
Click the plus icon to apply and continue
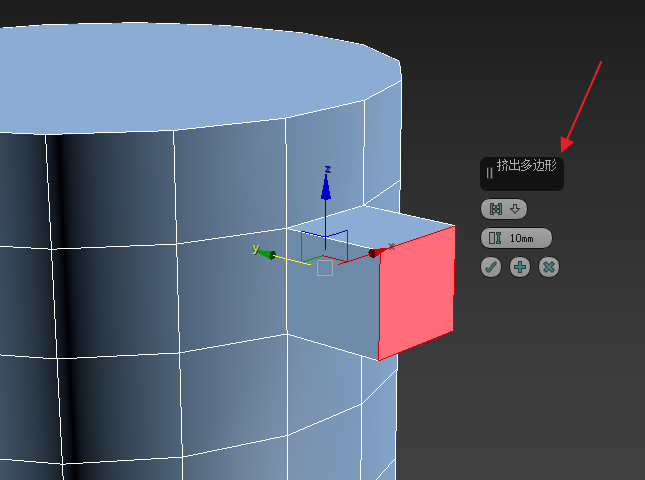tap(519, 267)
